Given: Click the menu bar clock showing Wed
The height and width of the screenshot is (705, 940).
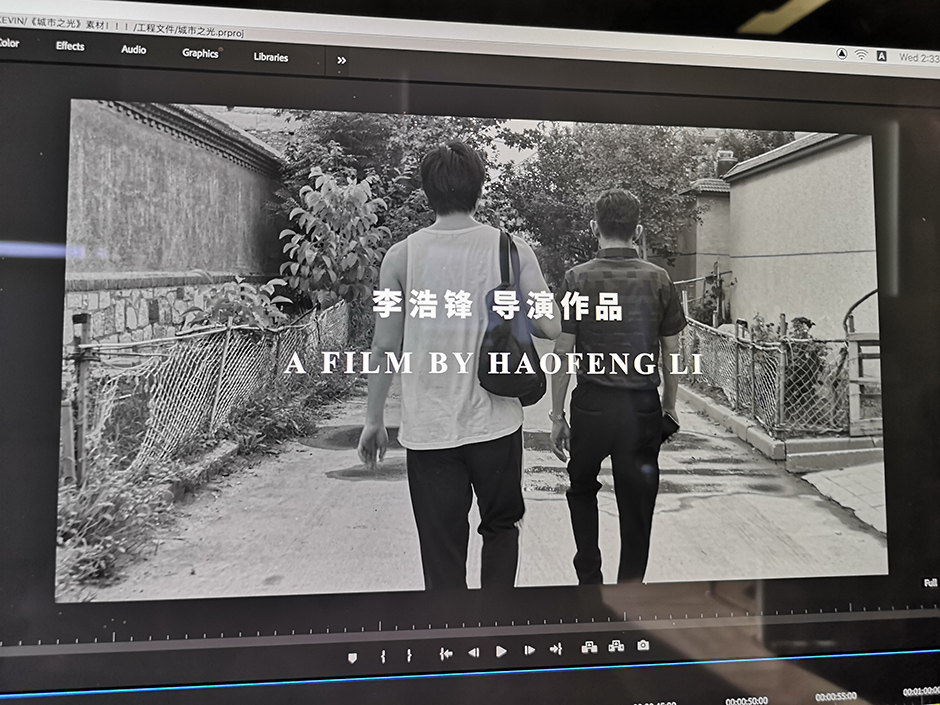Looking at the screenshot, I should (919, 58).
